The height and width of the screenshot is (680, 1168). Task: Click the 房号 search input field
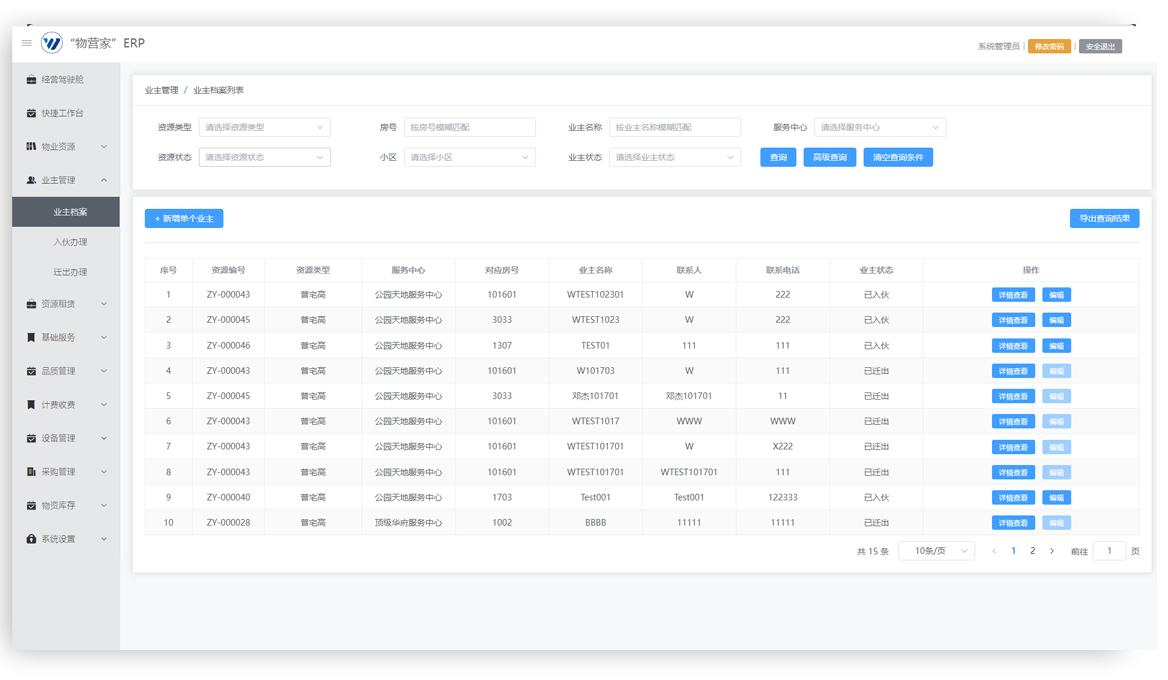469,128
